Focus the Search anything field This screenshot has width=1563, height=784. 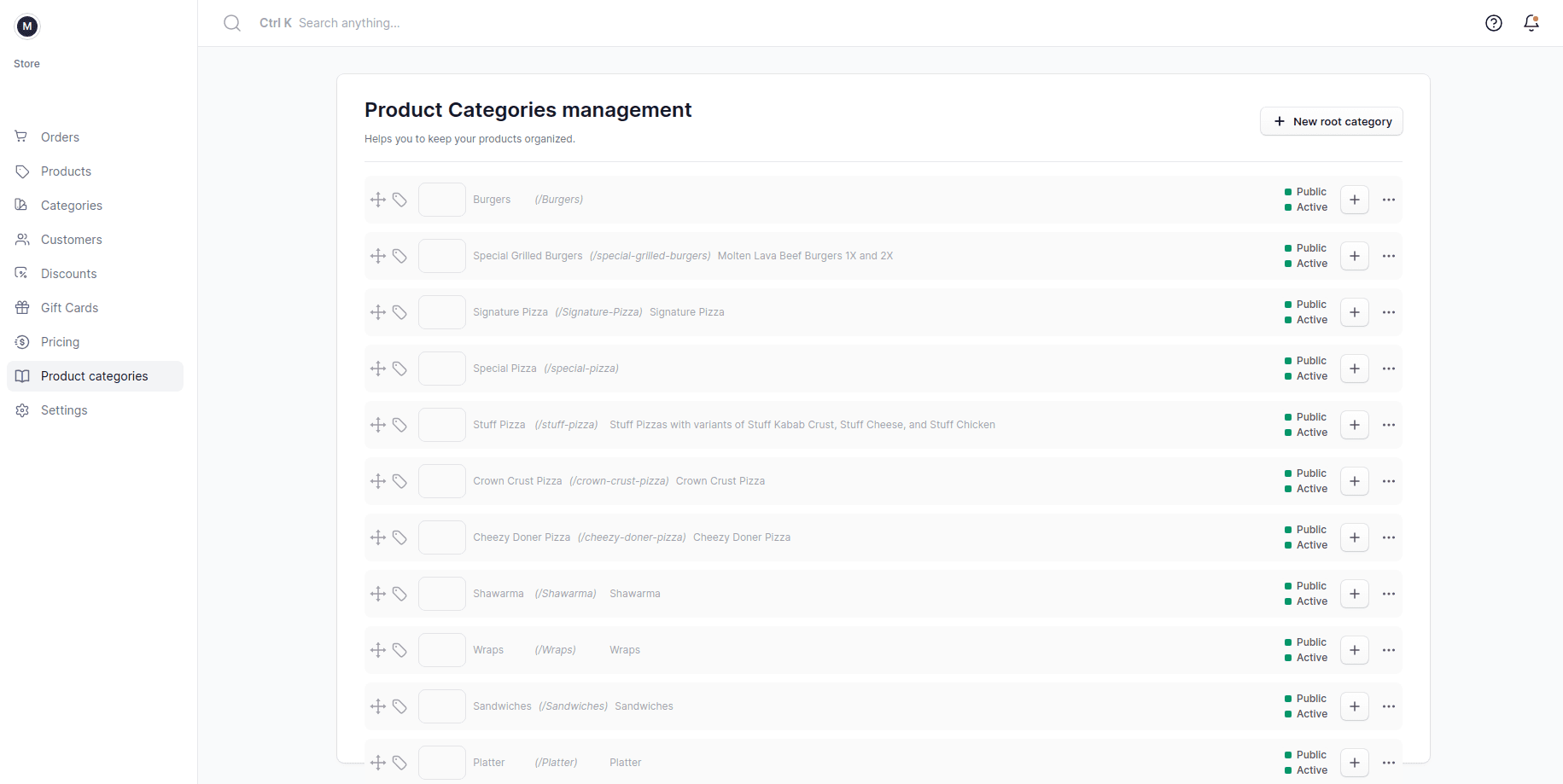click(349, 23)
